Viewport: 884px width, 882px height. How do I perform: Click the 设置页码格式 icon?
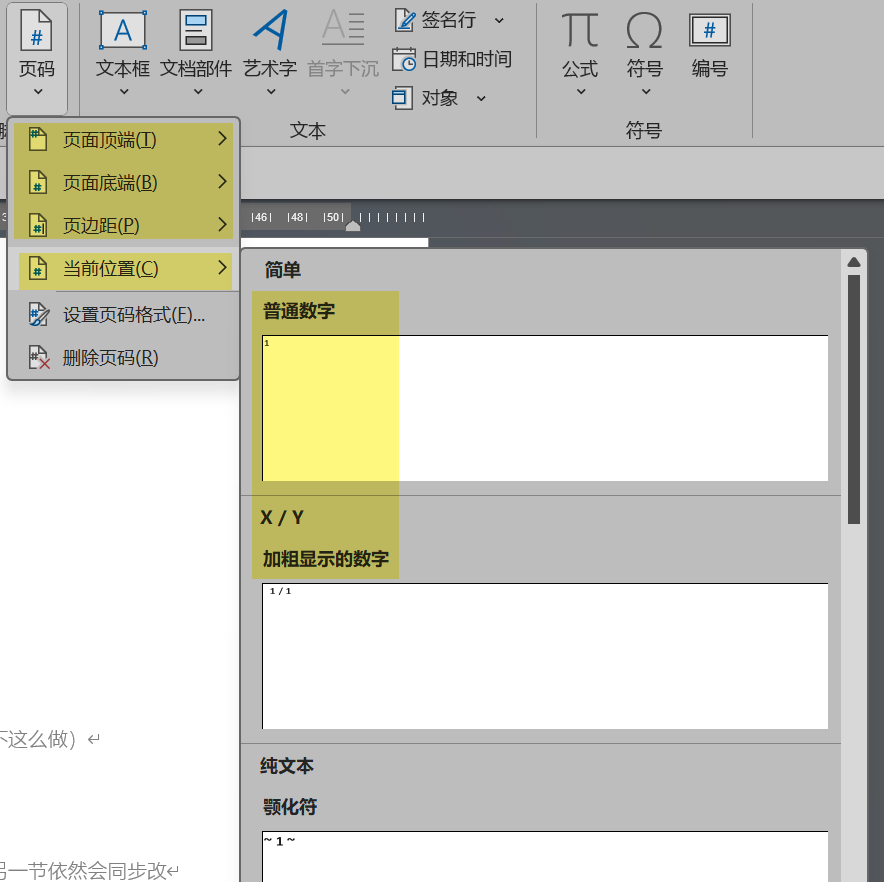pos(39,314)
